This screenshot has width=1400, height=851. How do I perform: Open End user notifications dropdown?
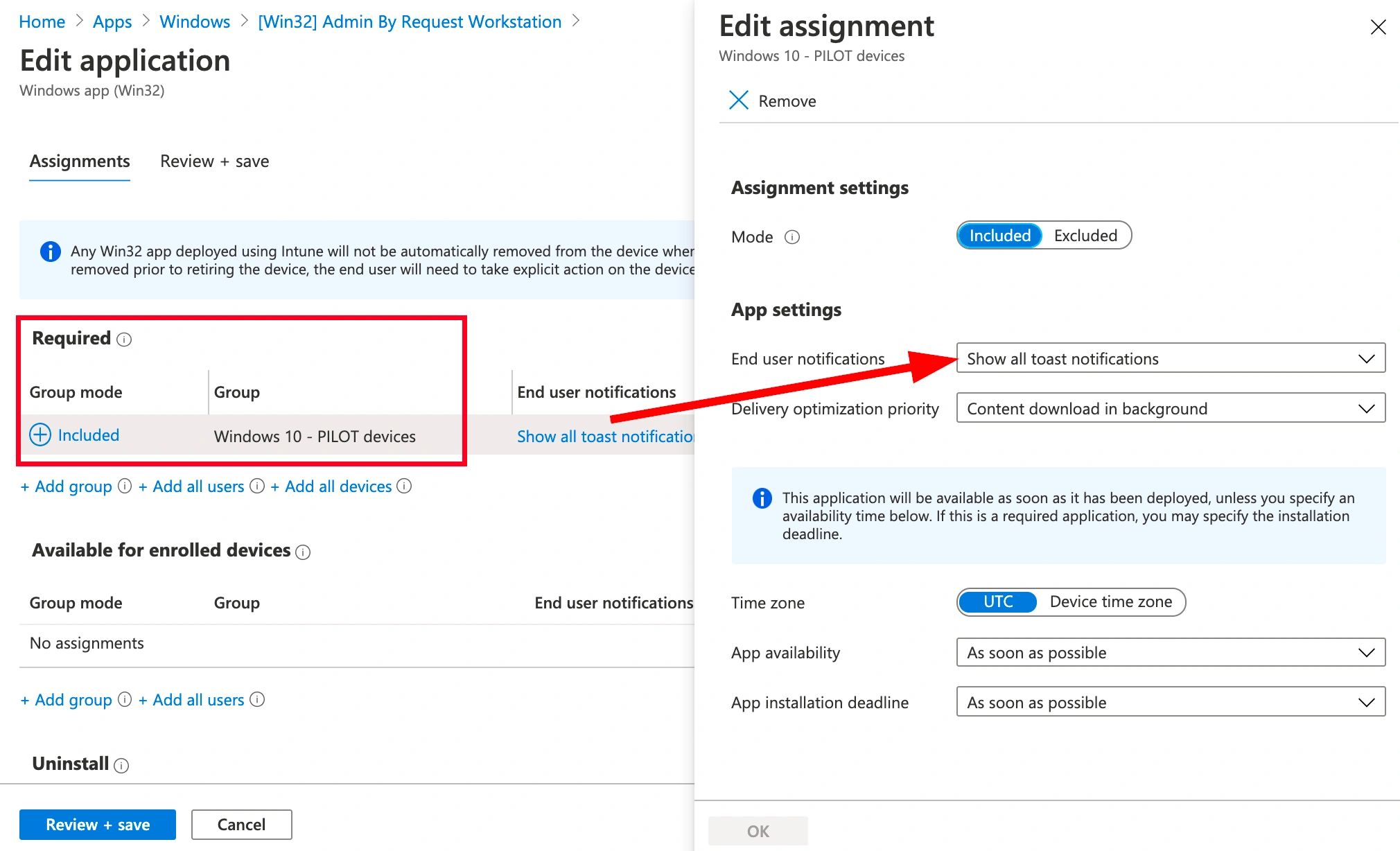point(1170,358)
